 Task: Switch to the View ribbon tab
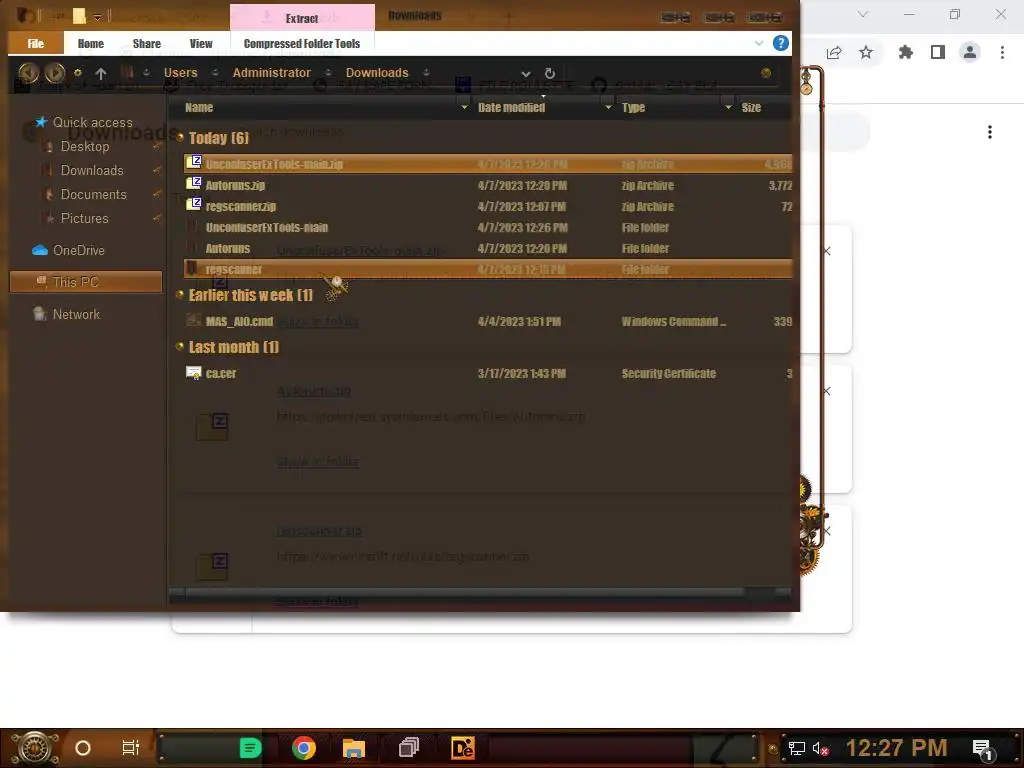pos(201,43)
